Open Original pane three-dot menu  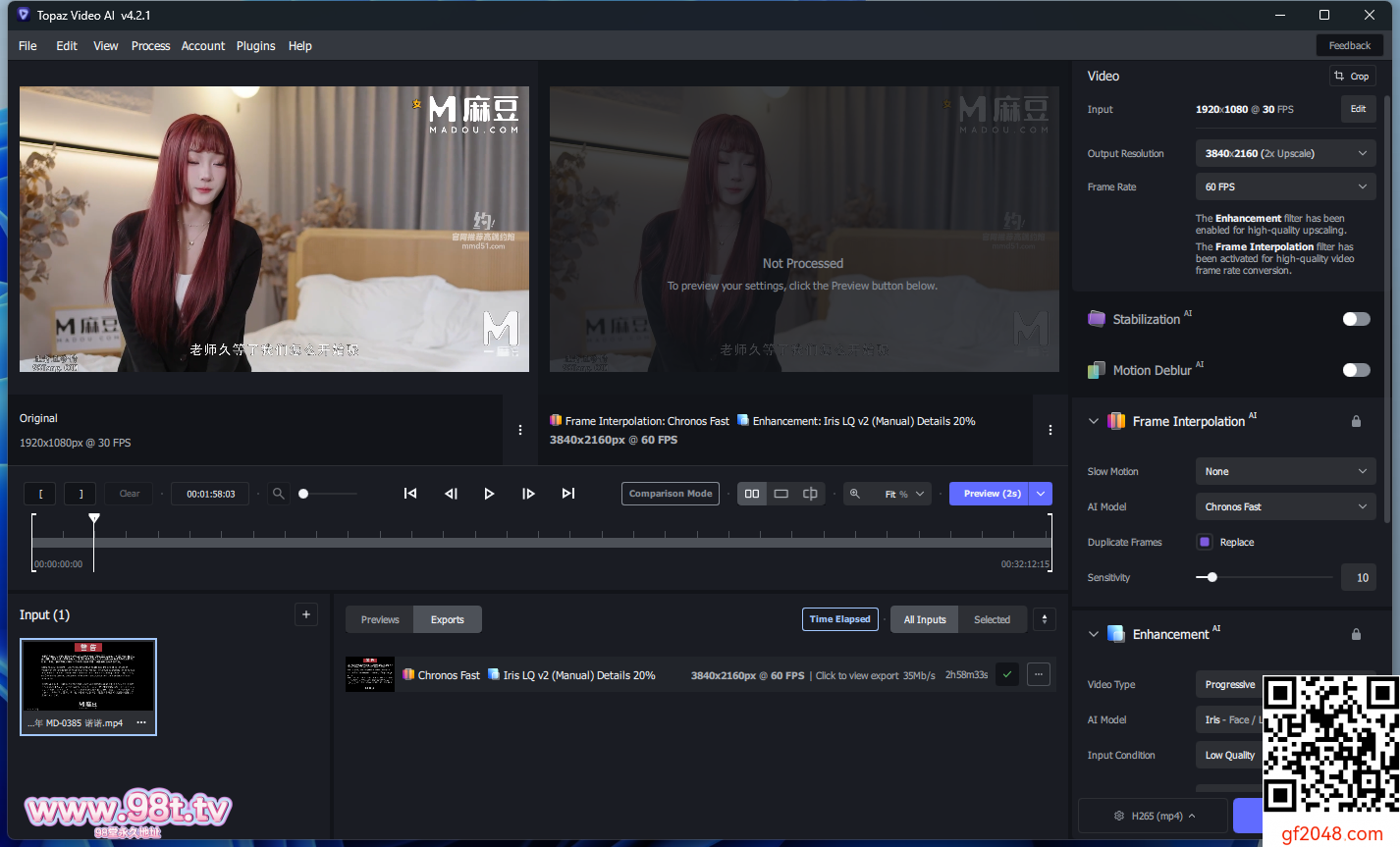(520, 430)
